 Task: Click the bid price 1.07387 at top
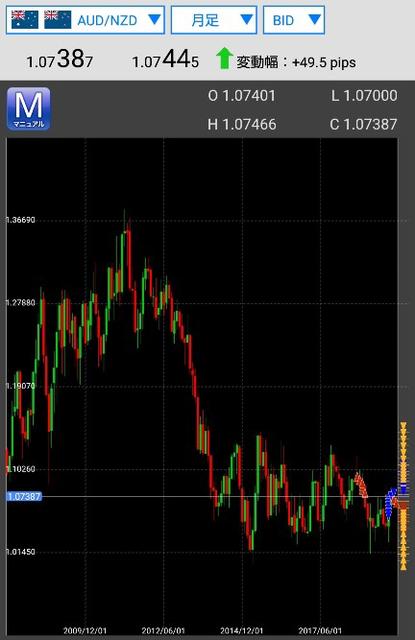60,60
